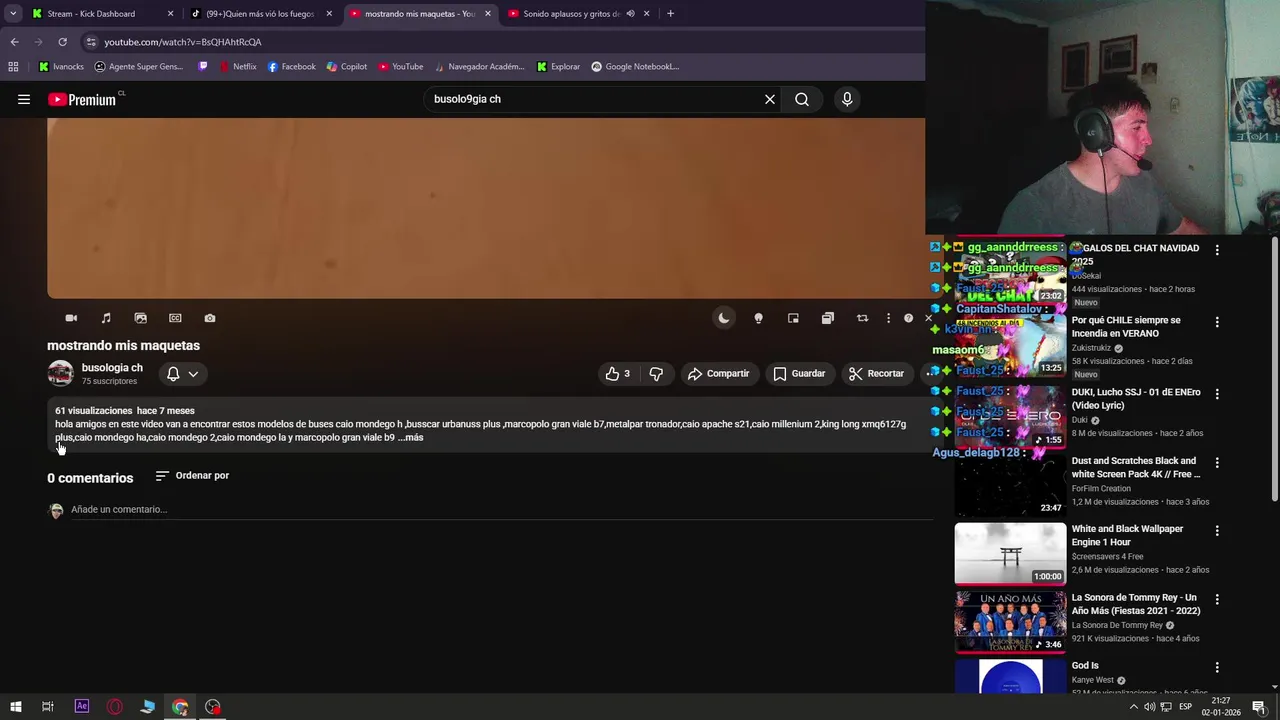Click the stacked windows icon below the video
Screen dimensions: 1280x720
pos(828,318)
